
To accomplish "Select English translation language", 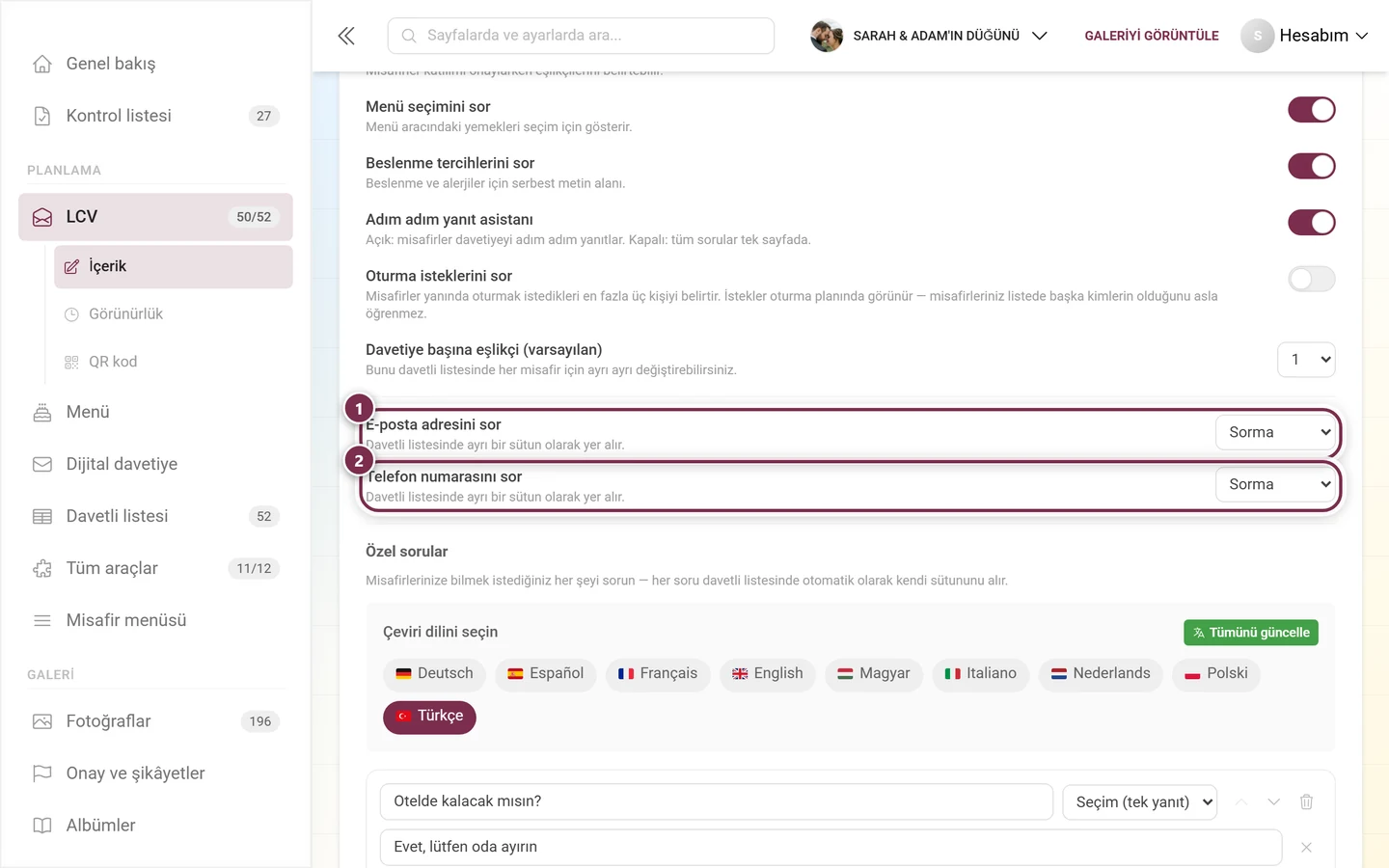I will click(768, 673).
